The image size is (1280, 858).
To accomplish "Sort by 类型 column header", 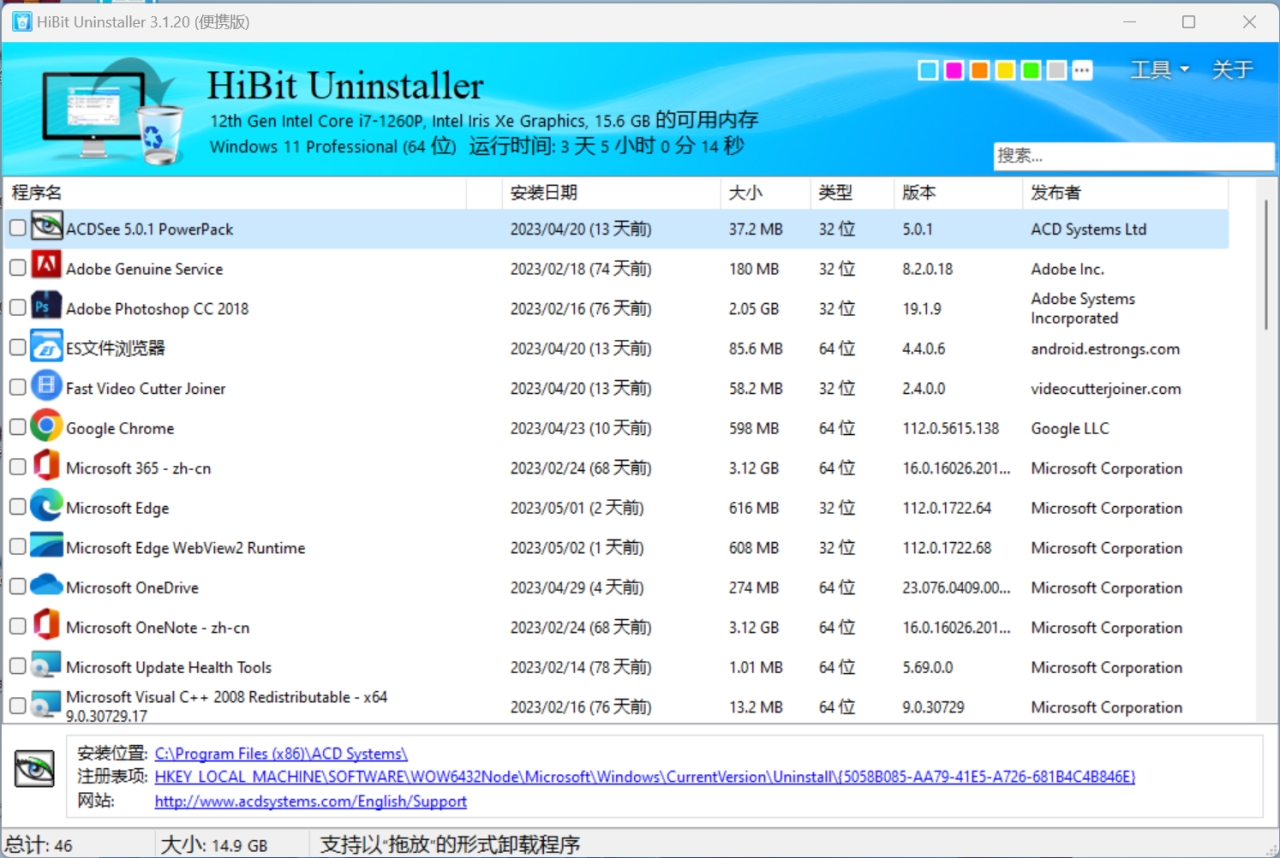I will coord(852,193).
